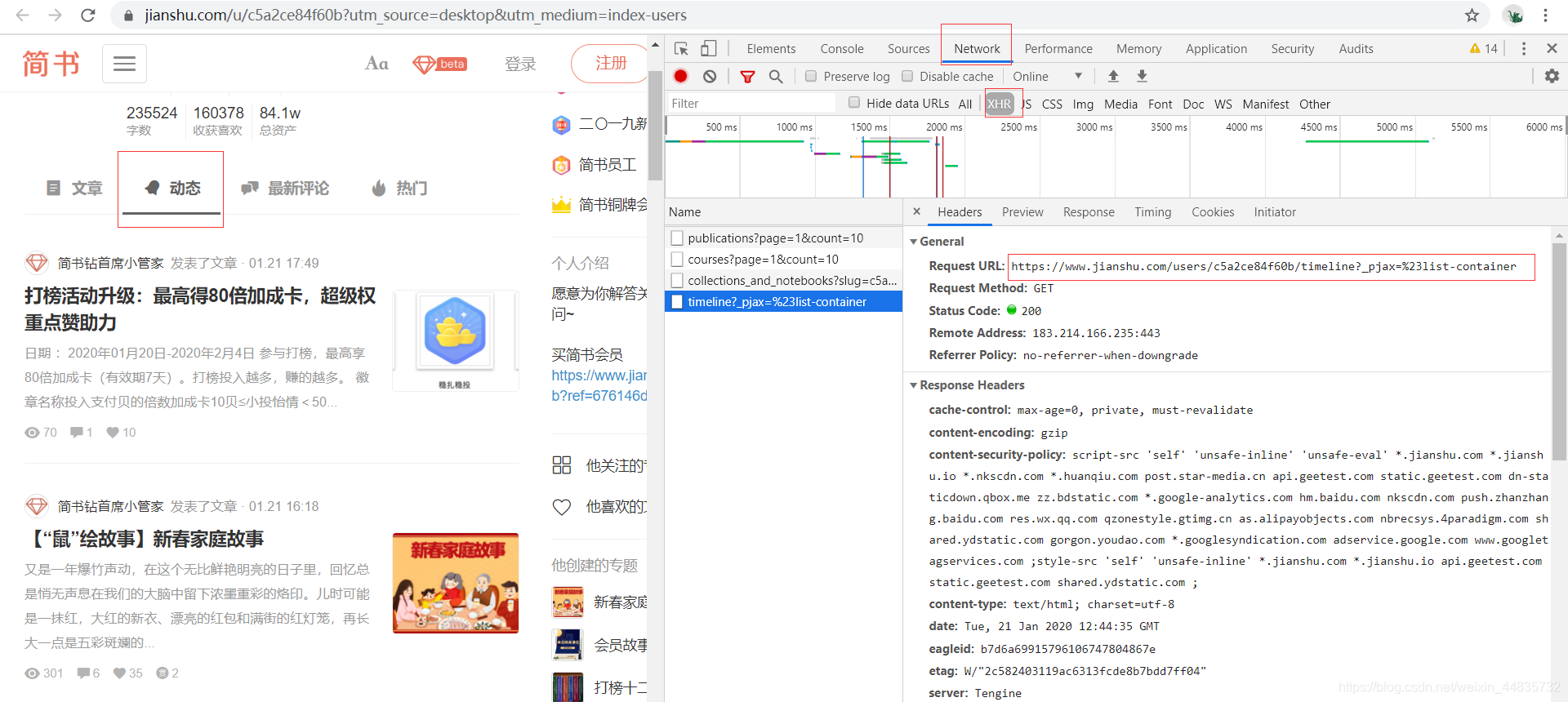Import a HAR file with the upload arrow
1568x702 pixels.
click(x=1113, y=76)
